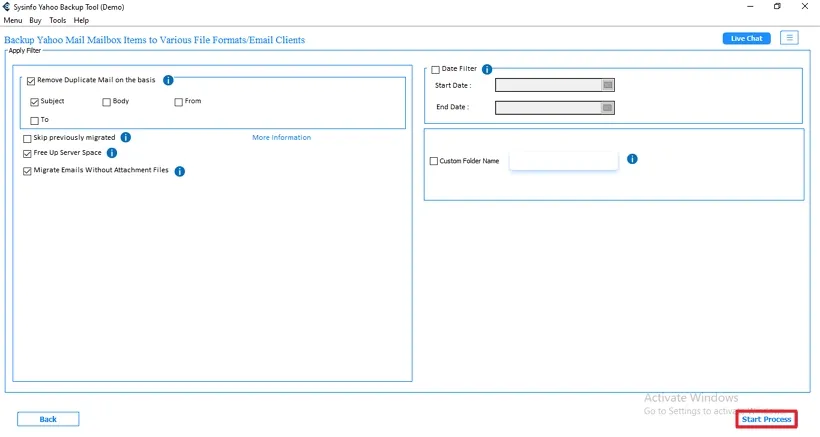
Task: Click the Live Chat button
Action: click(x=746, y=38)
